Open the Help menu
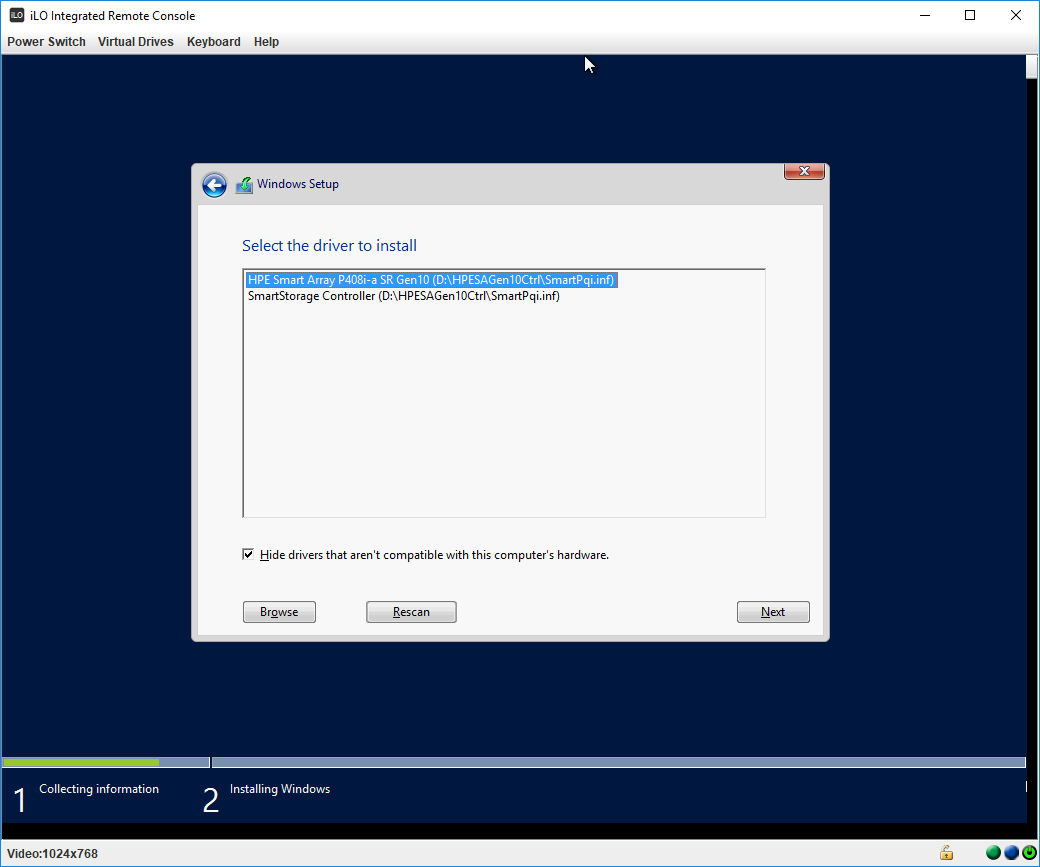Screen dimensions: 1040x867 click(266, 42)
